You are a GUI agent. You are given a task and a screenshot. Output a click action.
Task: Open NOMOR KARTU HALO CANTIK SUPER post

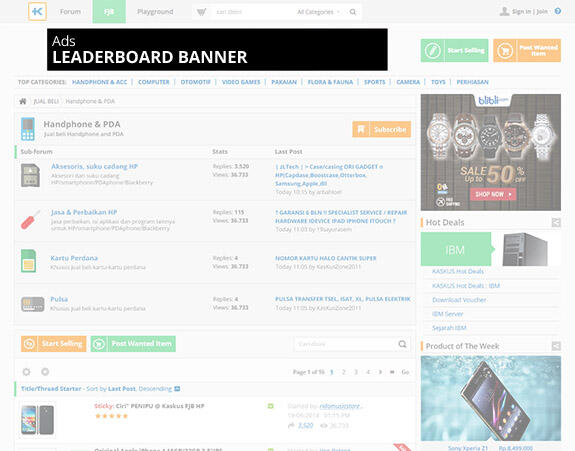tap(326, 258)
